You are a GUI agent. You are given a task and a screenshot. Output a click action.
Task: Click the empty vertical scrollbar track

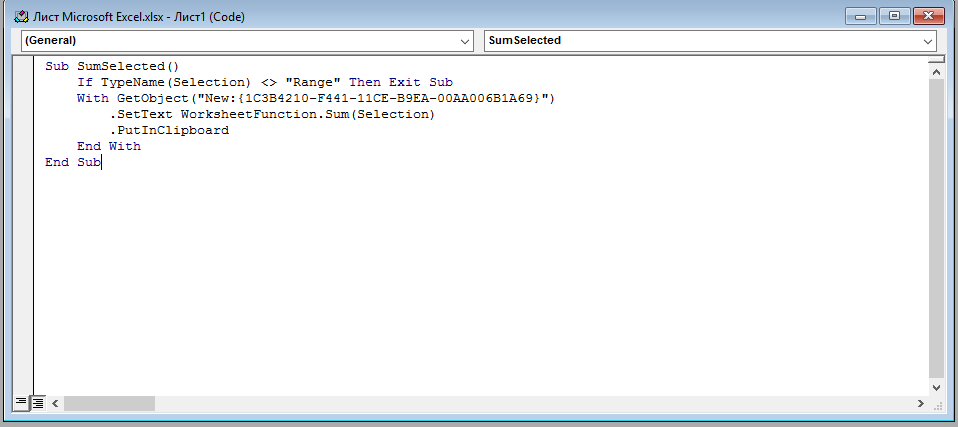pyautogui.click(x=936, y=230)
